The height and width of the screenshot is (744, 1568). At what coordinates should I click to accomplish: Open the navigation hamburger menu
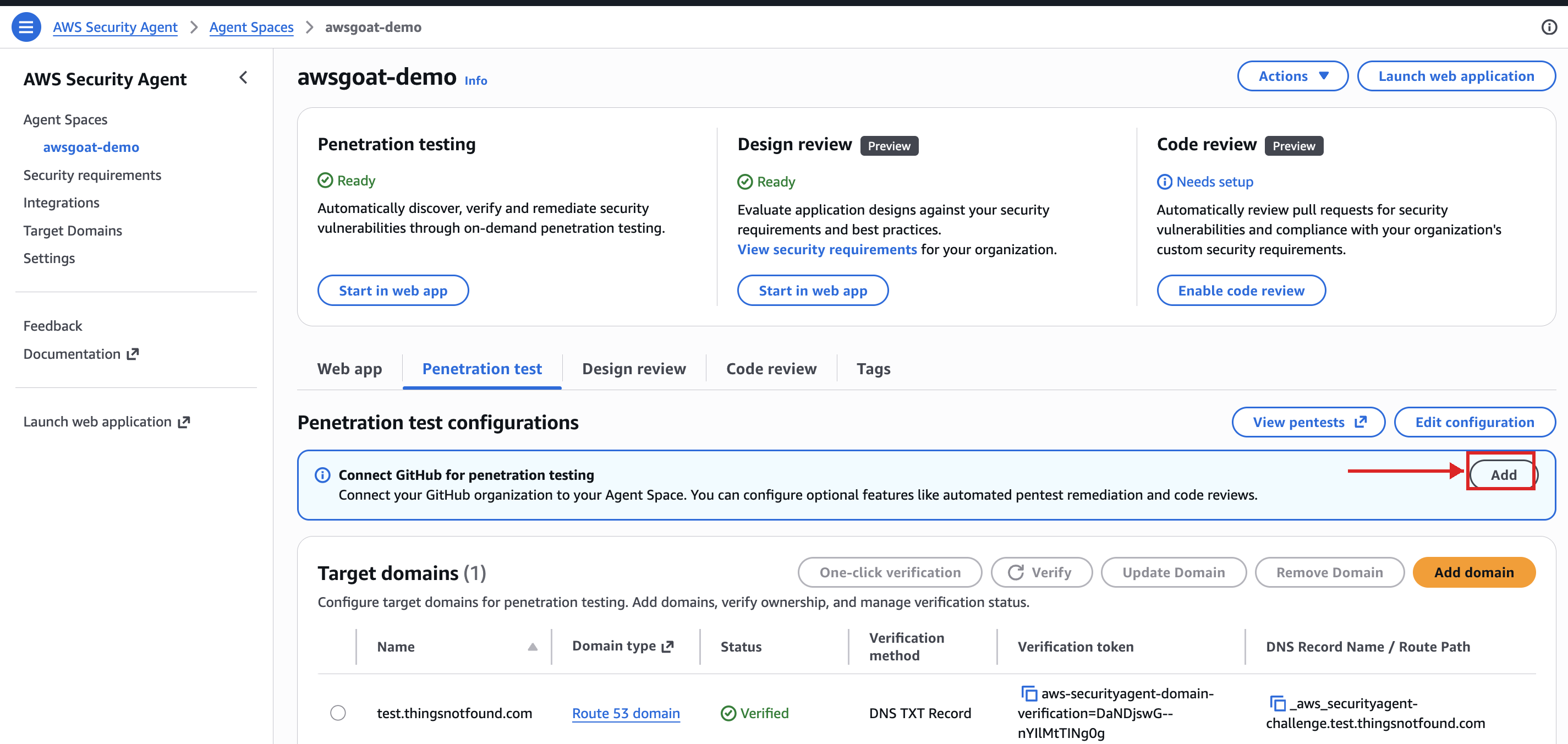tap(25, 27)
